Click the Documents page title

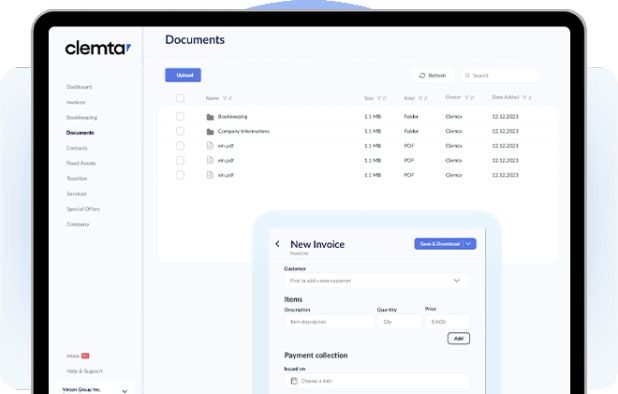195,40
